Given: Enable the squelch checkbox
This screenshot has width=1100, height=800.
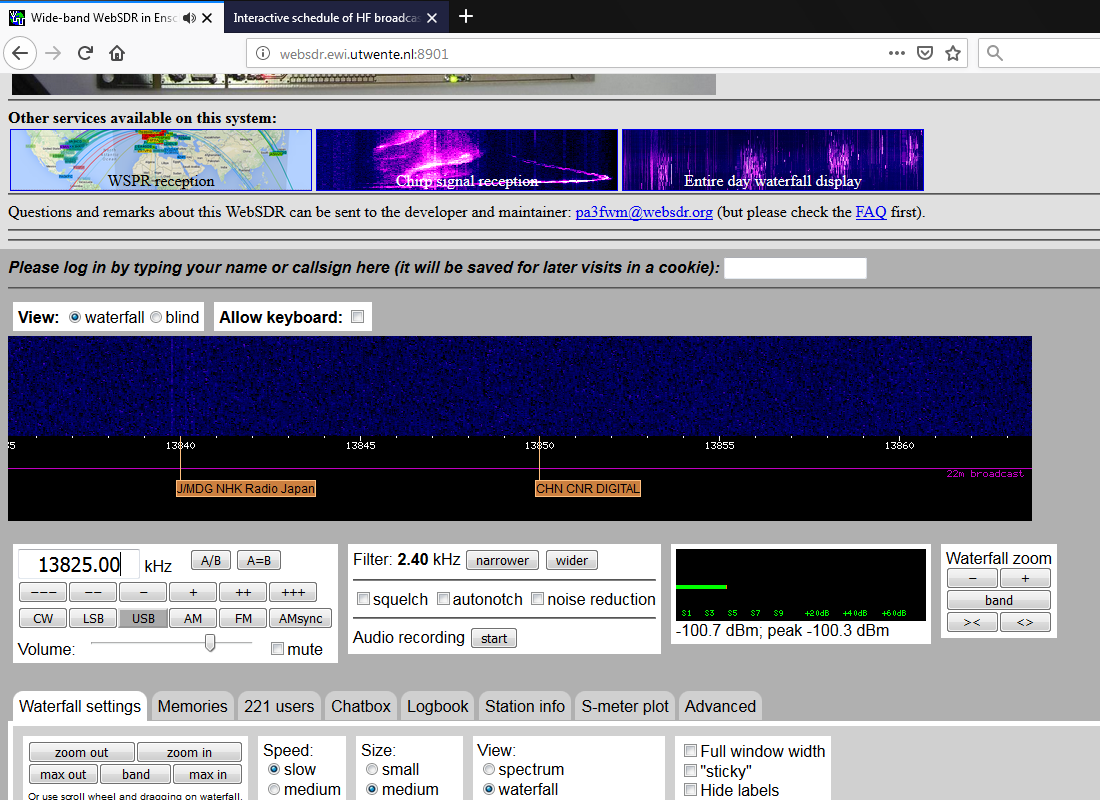Looking at the screenshot, I should pyautogui.click(x=363, y=599).
